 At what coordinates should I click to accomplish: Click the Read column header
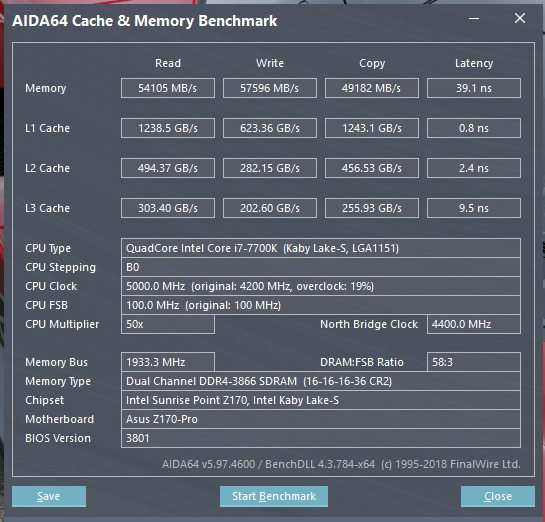tap(168, 63)
